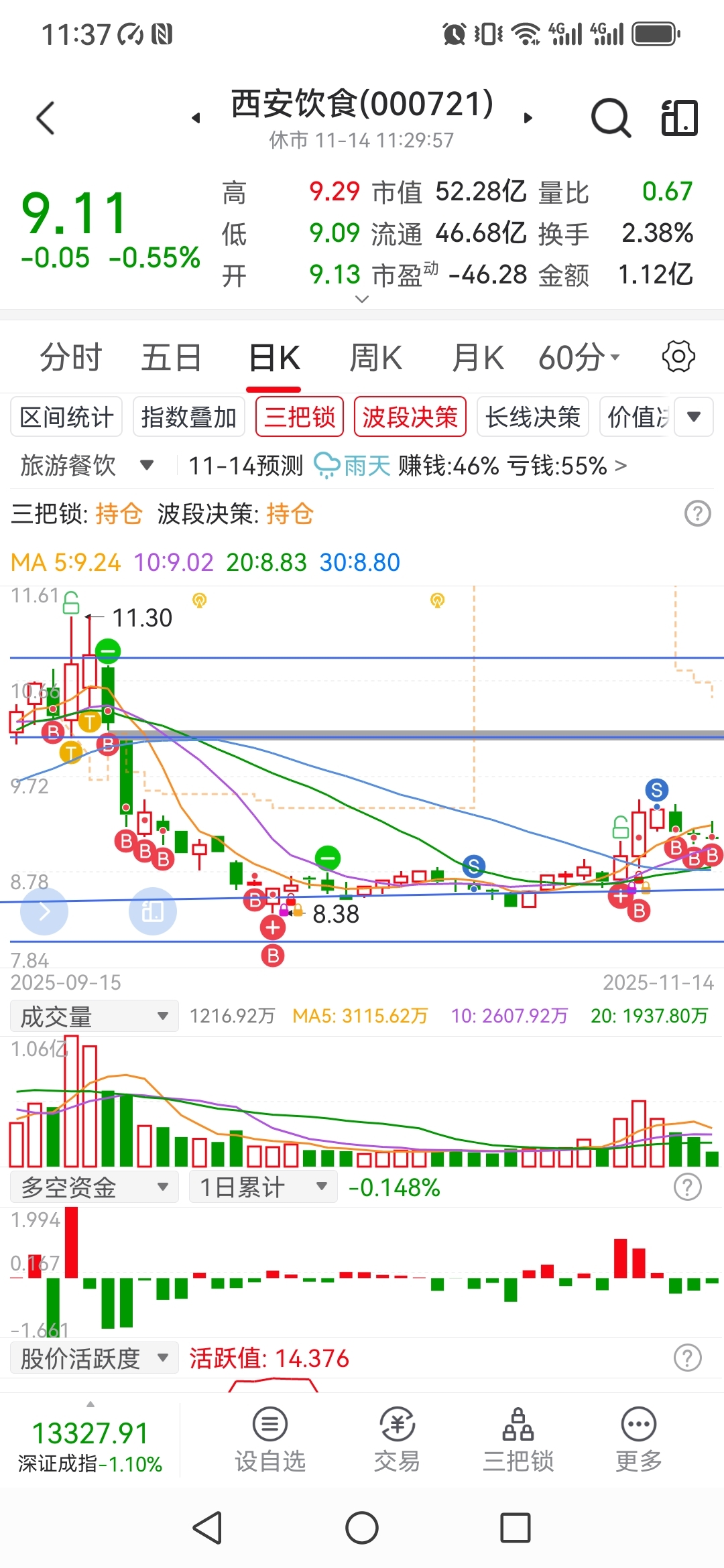Tap tallest red volume bar near 1.06亿
Screen dimensions: 724x1568
coord(71,1101)
